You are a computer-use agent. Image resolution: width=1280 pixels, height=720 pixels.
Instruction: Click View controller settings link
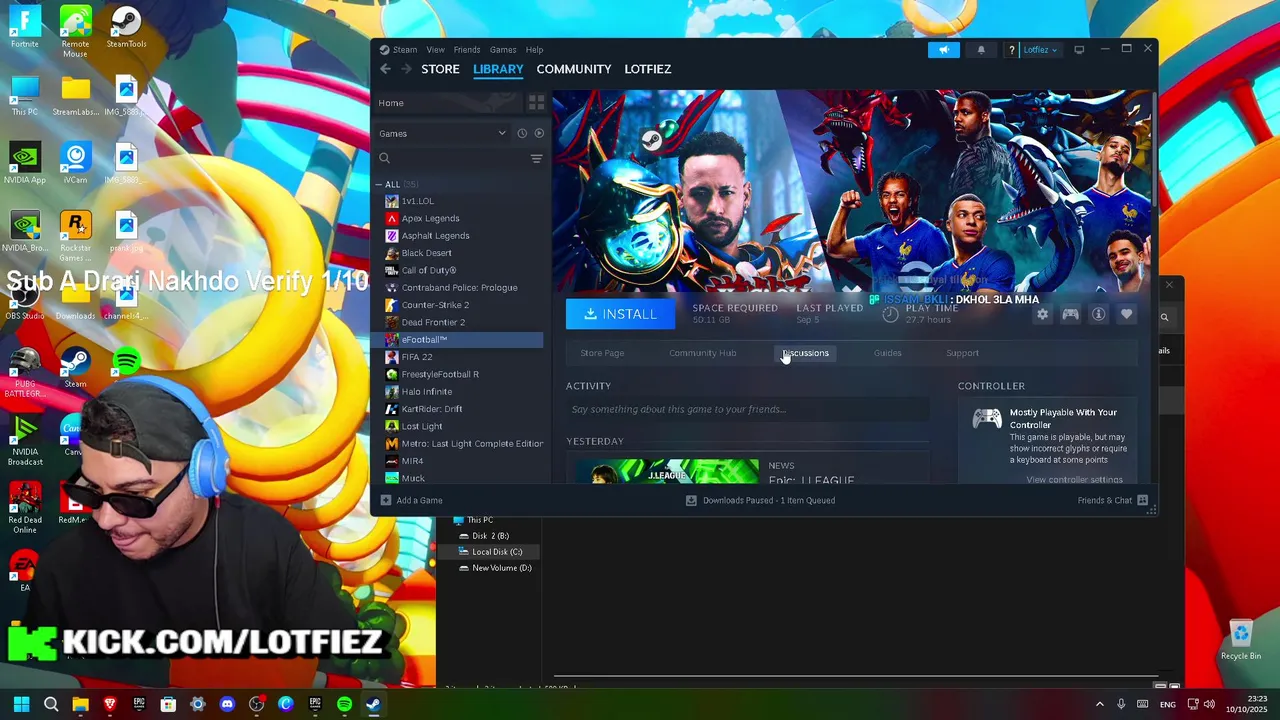click(1075, 479)
